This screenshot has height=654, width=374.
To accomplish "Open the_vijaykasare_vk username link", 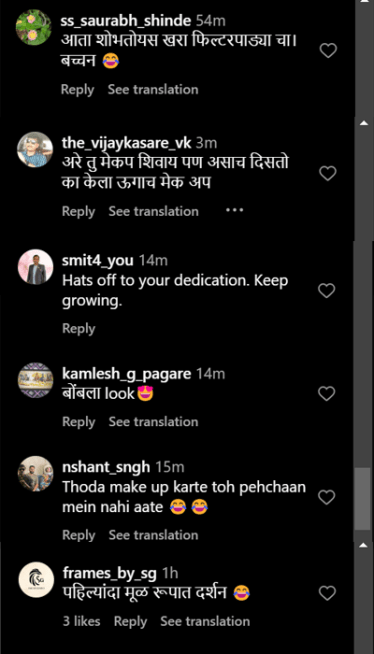I will tap(126, 143).
